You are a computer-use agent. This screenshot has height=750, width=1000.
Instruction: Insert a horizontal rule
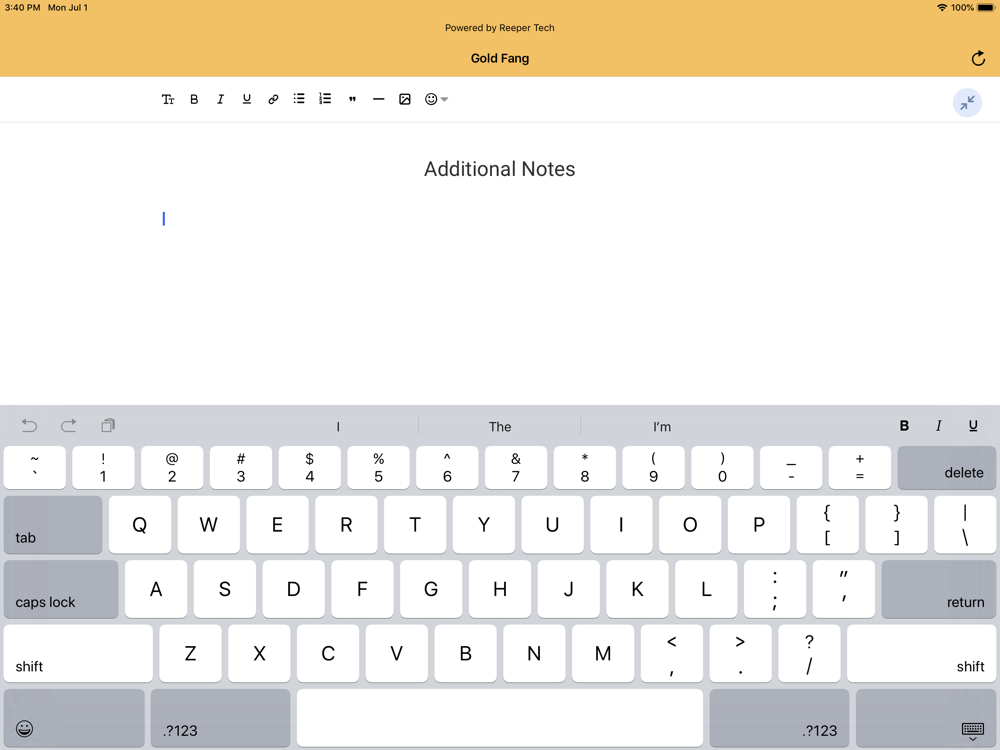coord(378,99)
